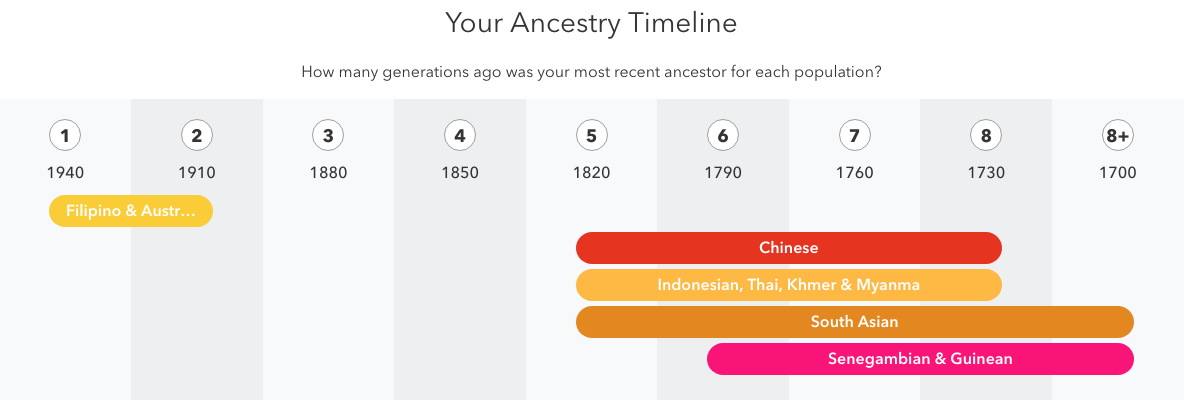Click the generation 7 circle marker
Viewport: 1195px width, 413px height.
854,136
